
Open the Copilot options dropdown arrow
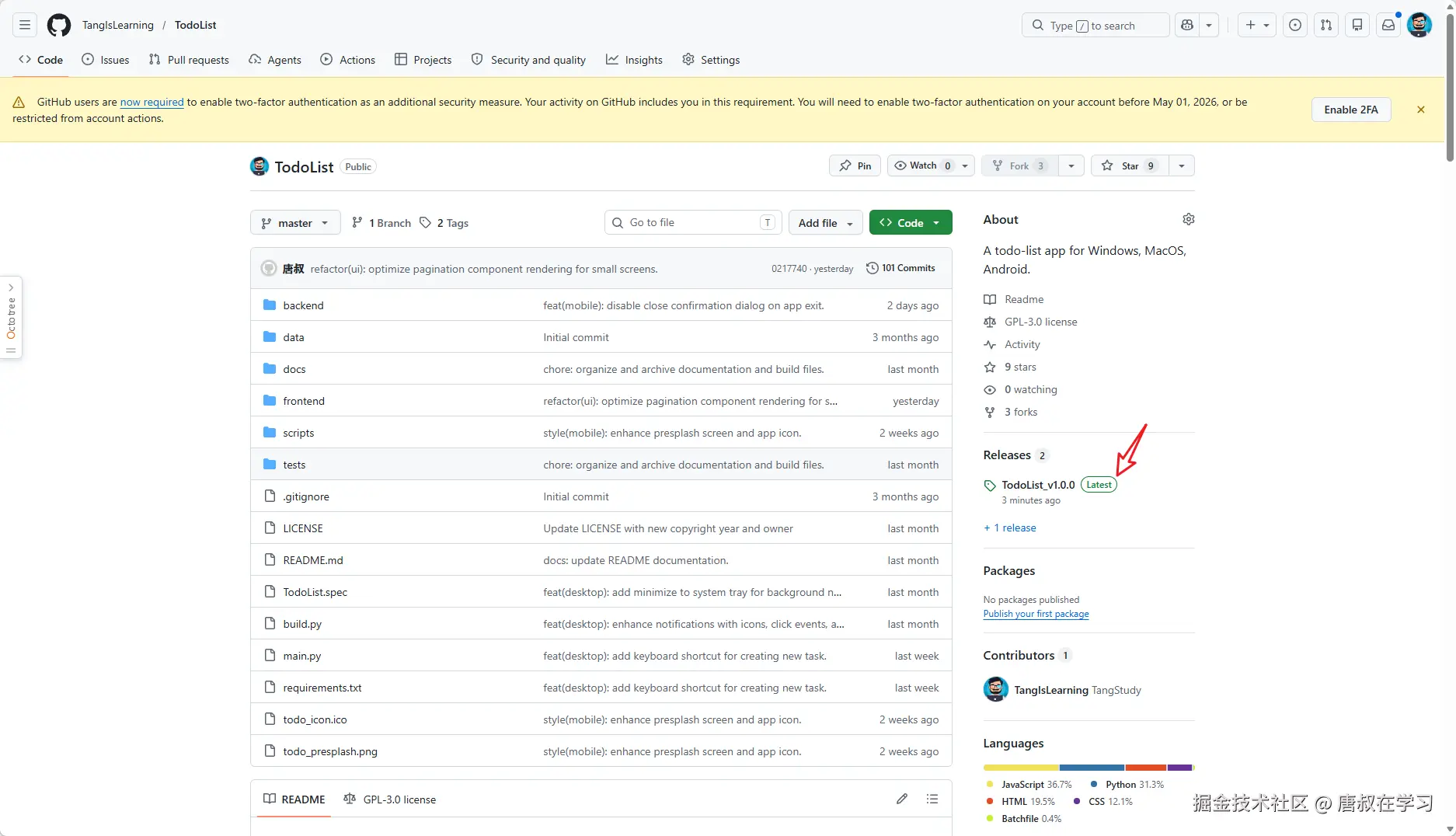tap(1209, 26)
